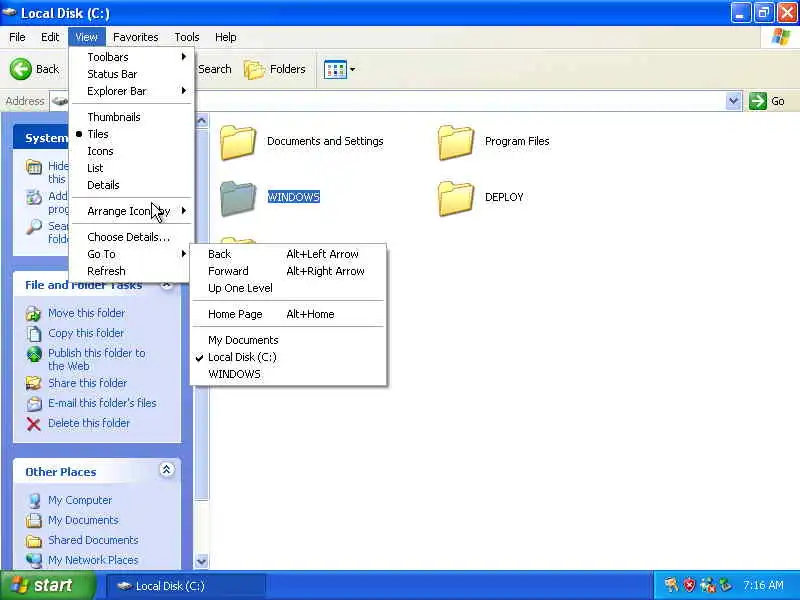Select the DEPLOY folder icon
The image size is (800, 600).
coord(456,198)
